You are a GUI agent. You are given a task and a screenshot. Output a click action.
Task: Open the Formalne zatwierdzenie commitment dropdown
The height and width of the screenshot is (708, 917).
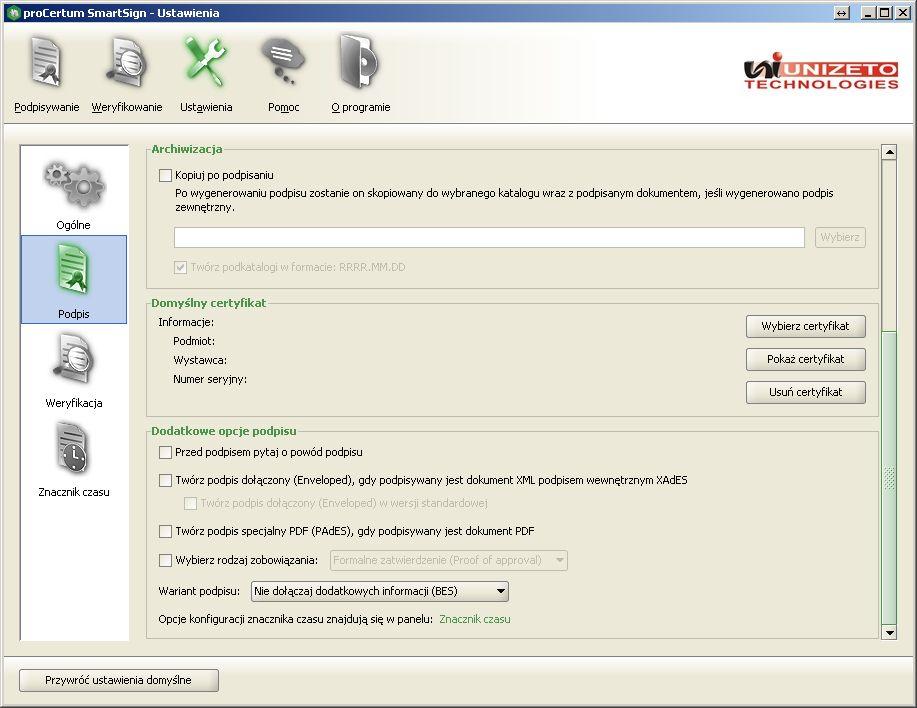[x=449, y=561]
